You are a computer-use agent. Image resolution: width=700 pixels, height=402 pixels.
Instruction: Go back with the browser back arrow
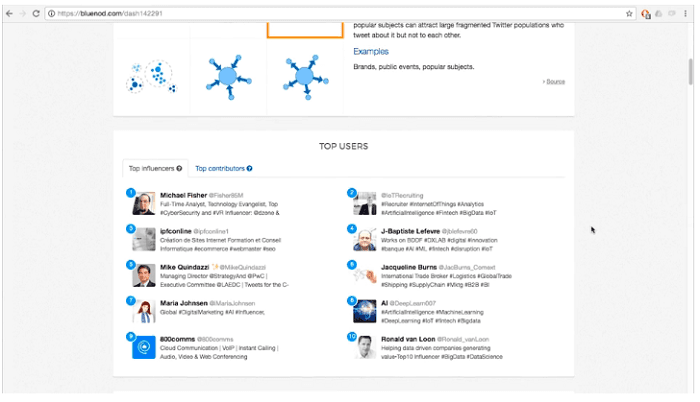(9, 13)
